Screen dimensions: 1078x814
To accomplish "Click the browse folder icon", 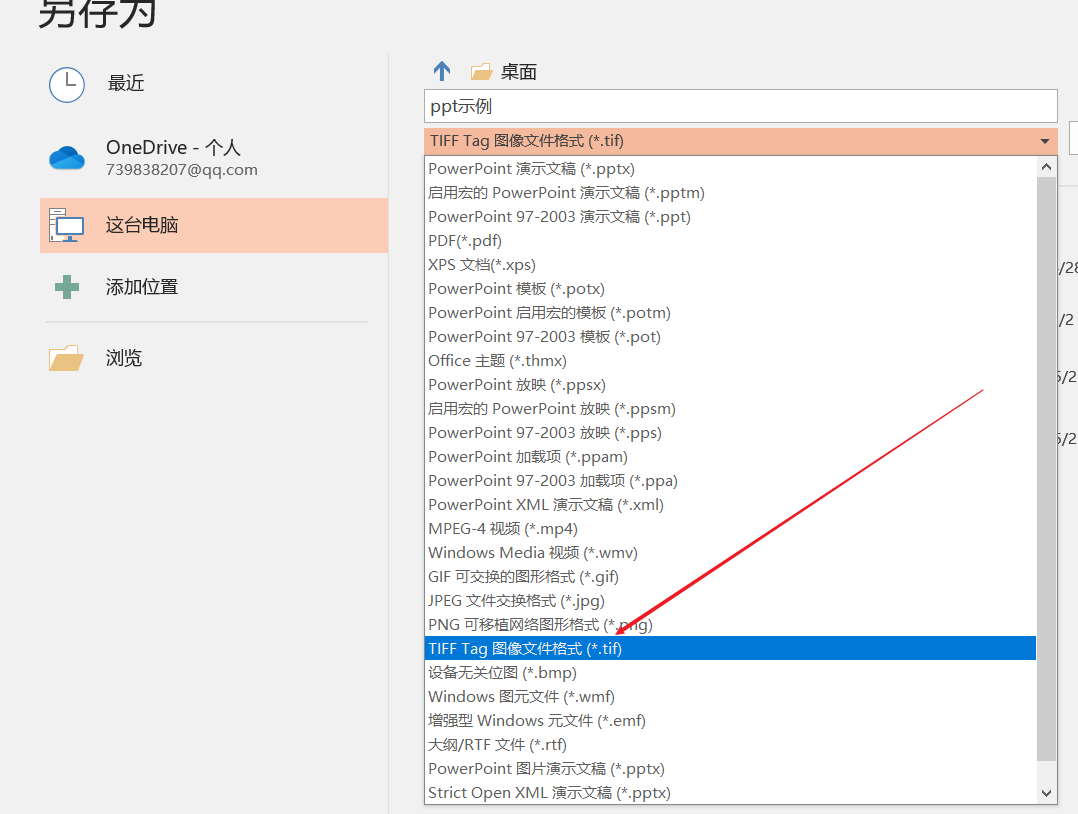I will tap(67, 358).
